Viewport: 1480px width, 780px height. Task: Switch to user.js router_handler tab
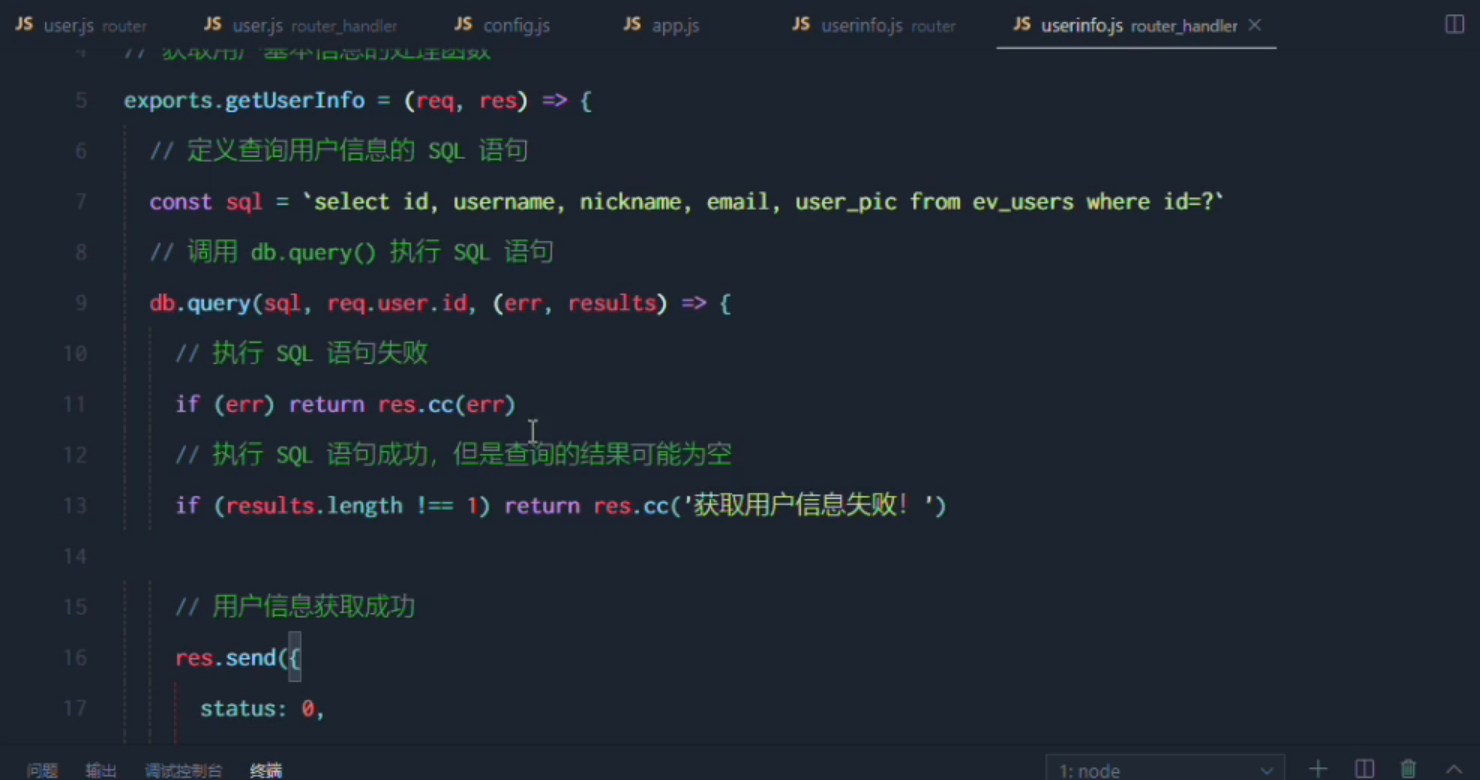coord(301,25)
